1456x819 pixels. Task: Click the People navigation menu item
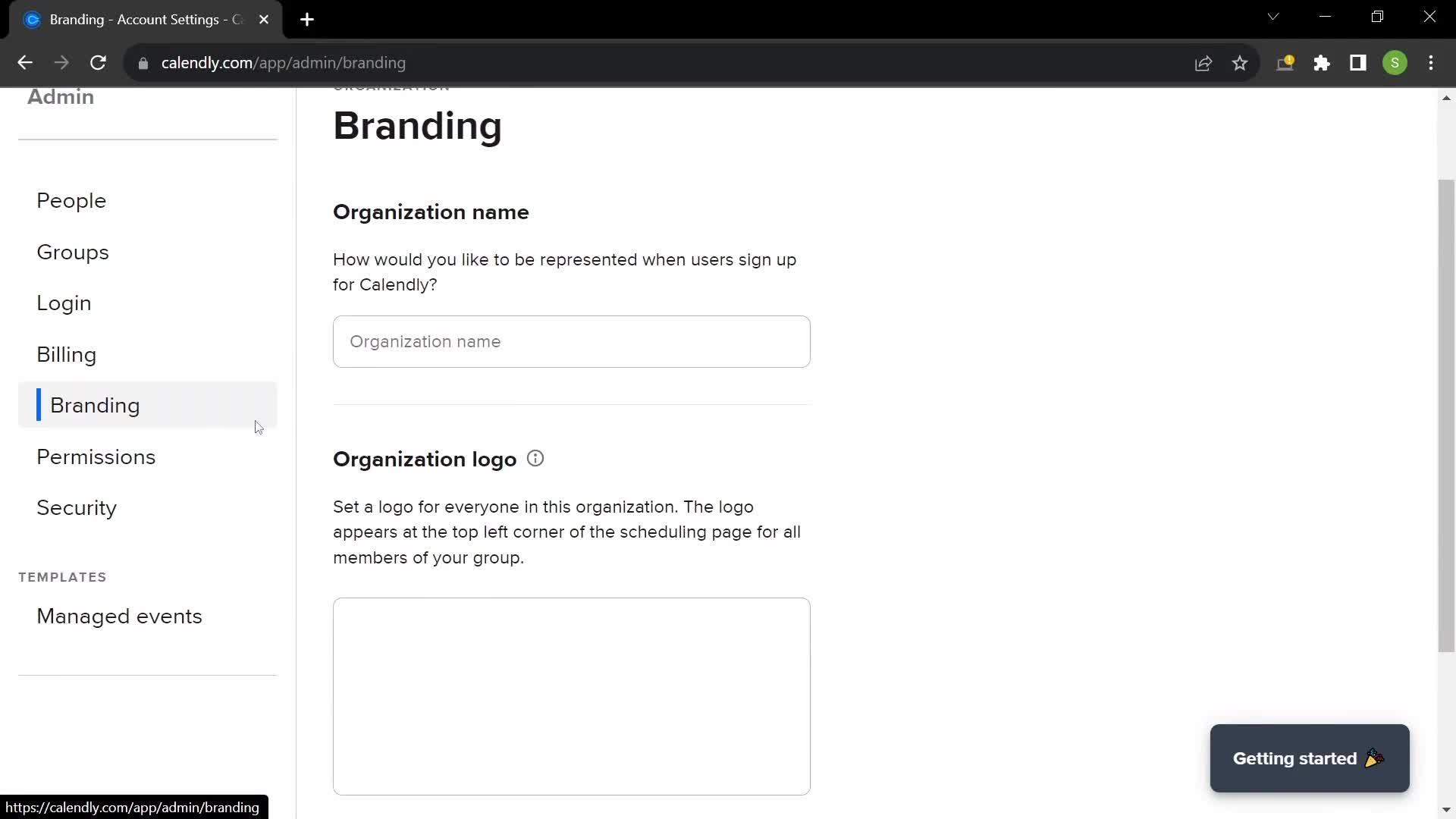pos(71,200)
